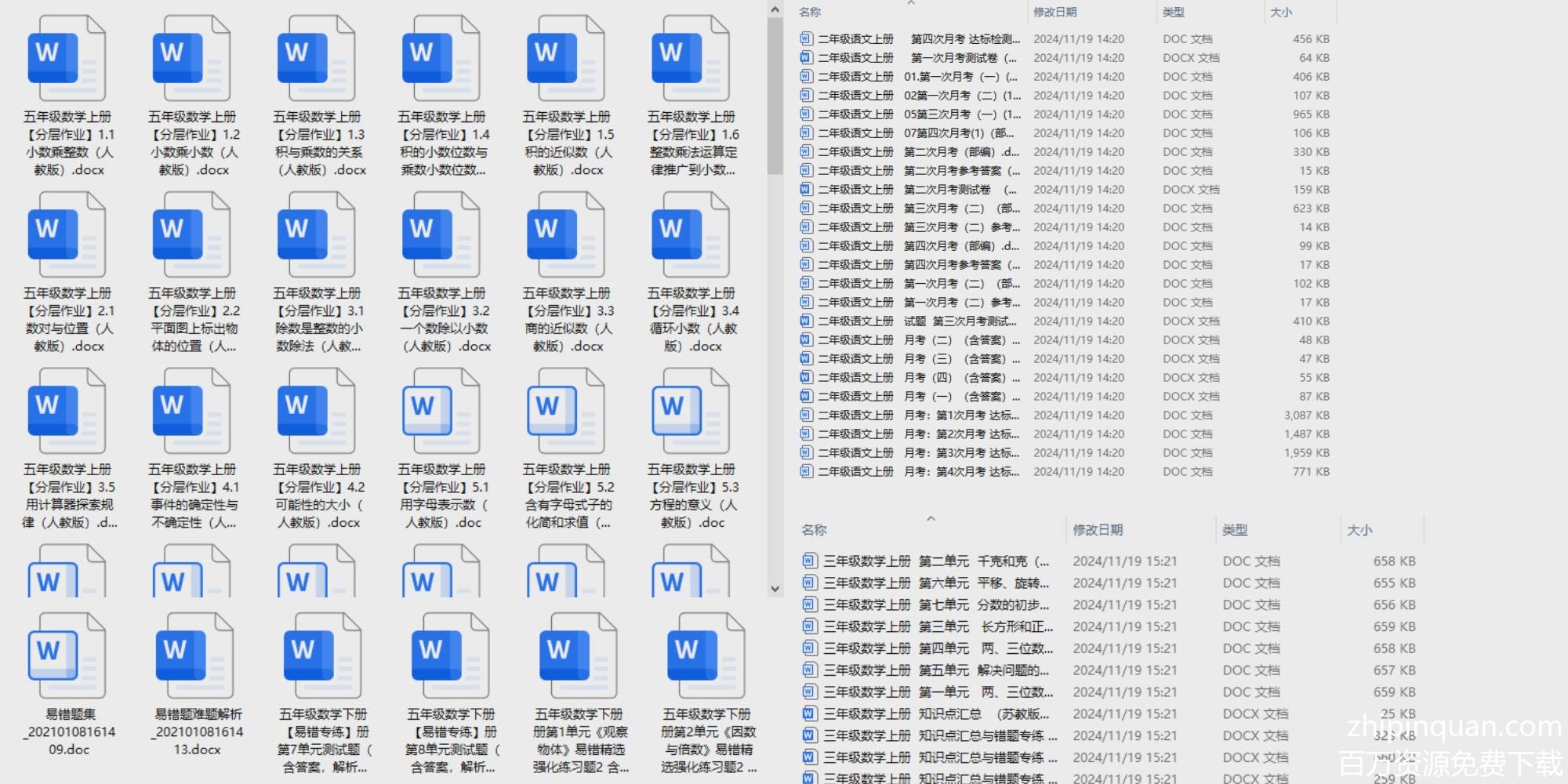
Task: Sort 三年级数学 list by 类型 column header
Action: point(1235,530)
